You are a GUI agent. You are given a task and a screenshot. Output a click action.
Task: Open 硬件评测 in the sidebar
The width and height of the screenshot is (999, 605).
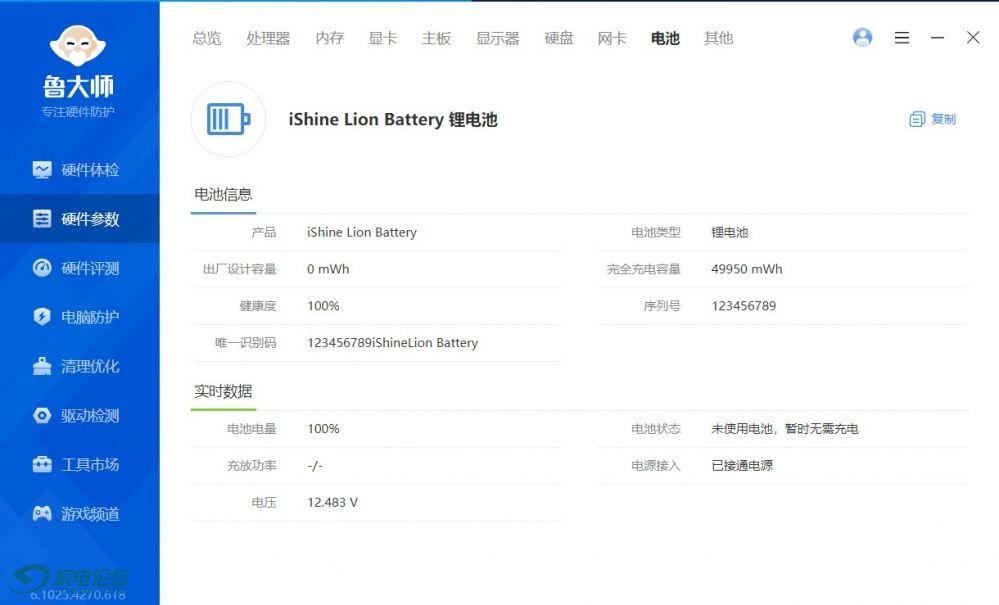click(80, 268)
